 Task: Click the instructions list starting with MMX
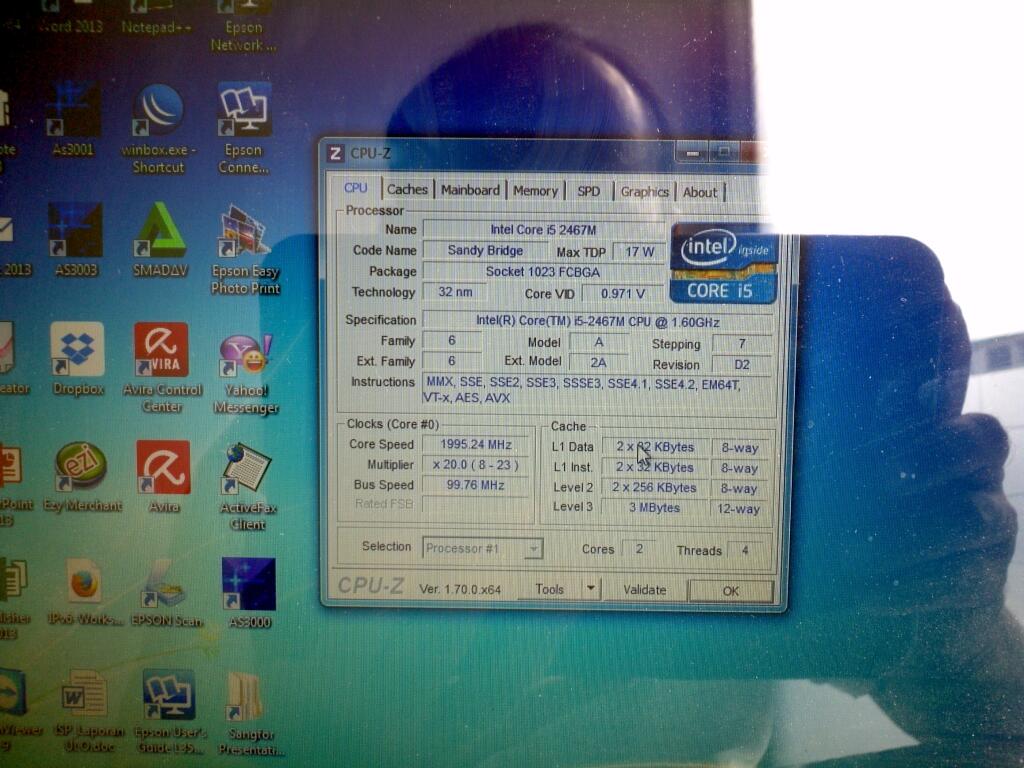(598, 391)
